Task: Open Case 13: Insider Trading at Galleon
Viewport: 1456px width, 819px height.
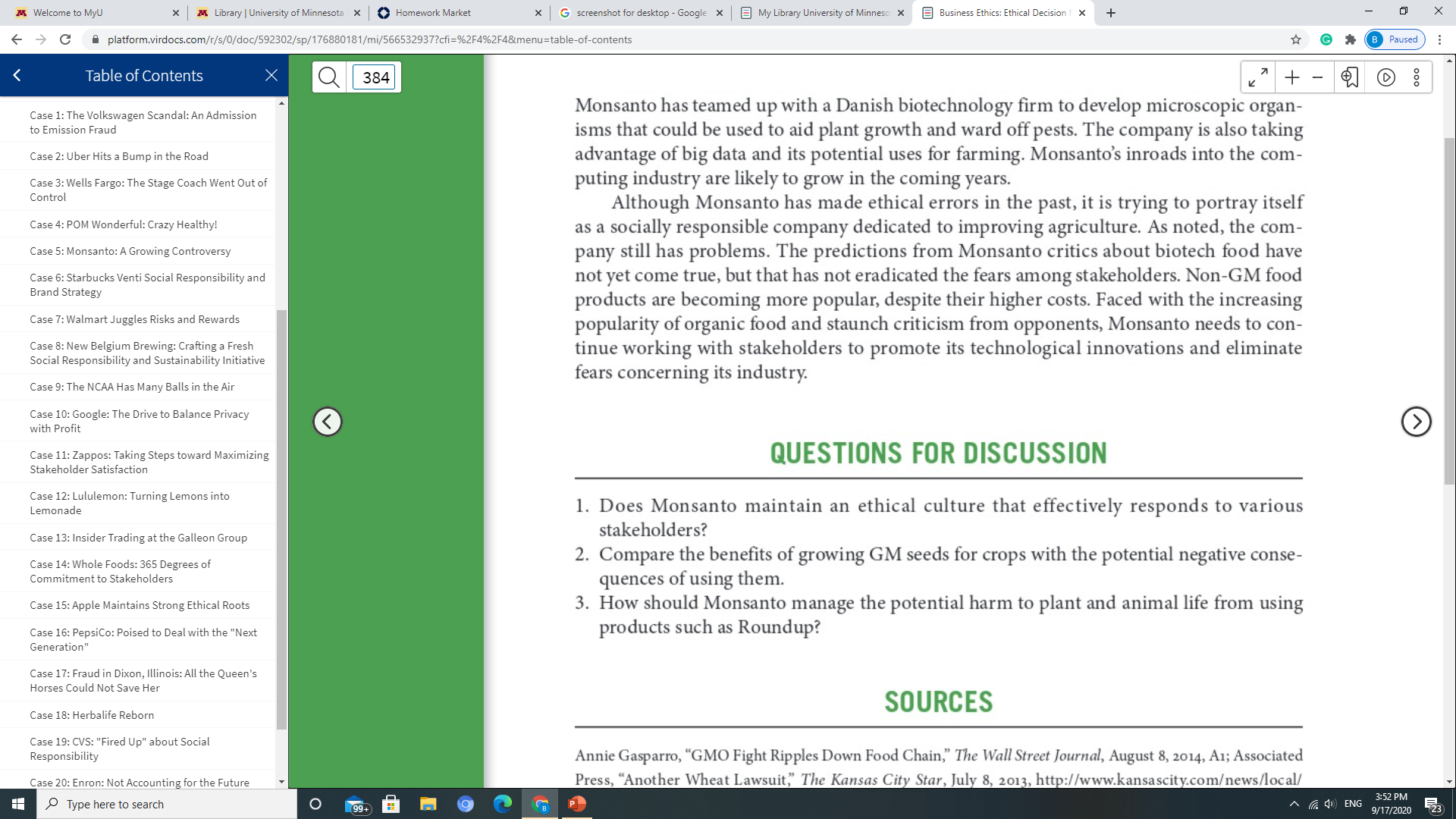Action: (139, 538)
